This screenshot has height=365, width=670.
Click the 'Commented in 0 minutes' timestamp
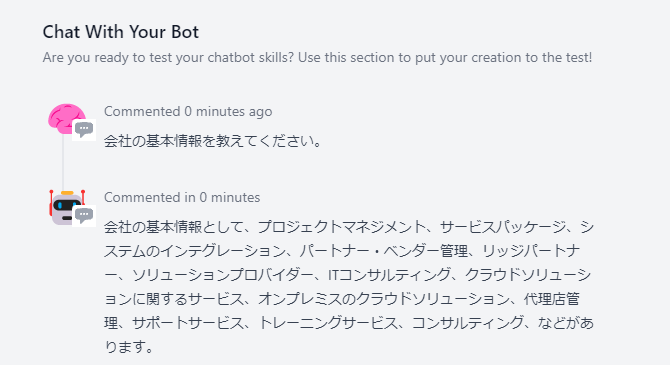[182, 197]
